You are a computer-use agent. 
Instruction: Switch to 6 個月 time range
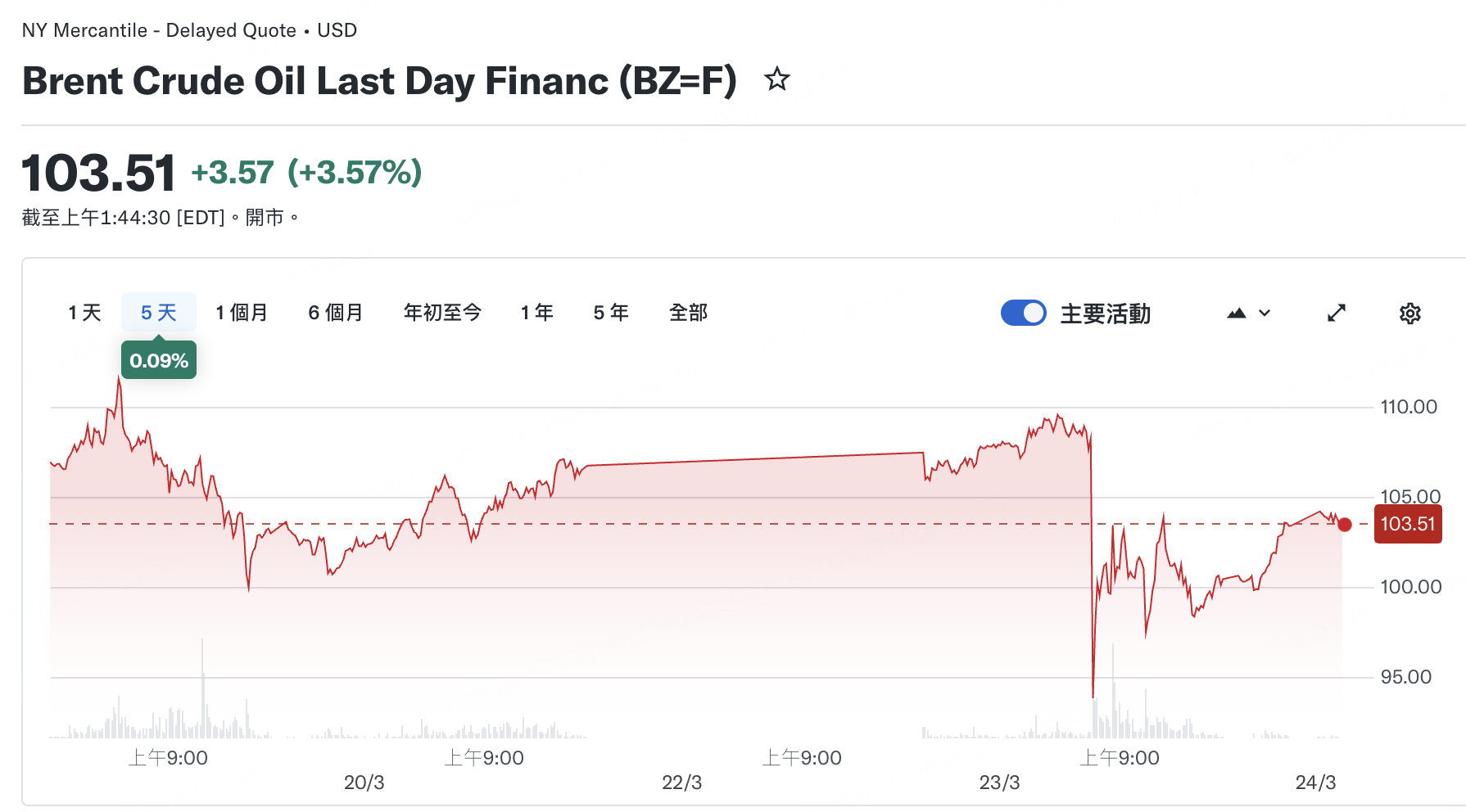(x=336, y=313)
